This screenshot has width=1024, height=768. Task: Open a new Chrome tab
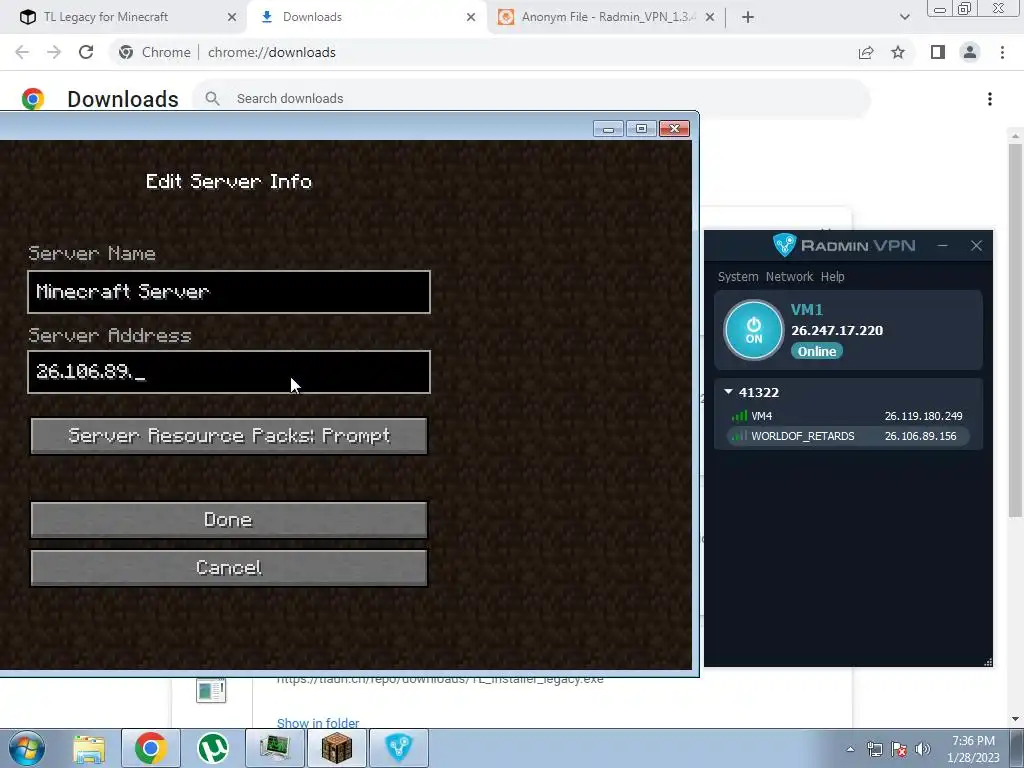point(748,17)
